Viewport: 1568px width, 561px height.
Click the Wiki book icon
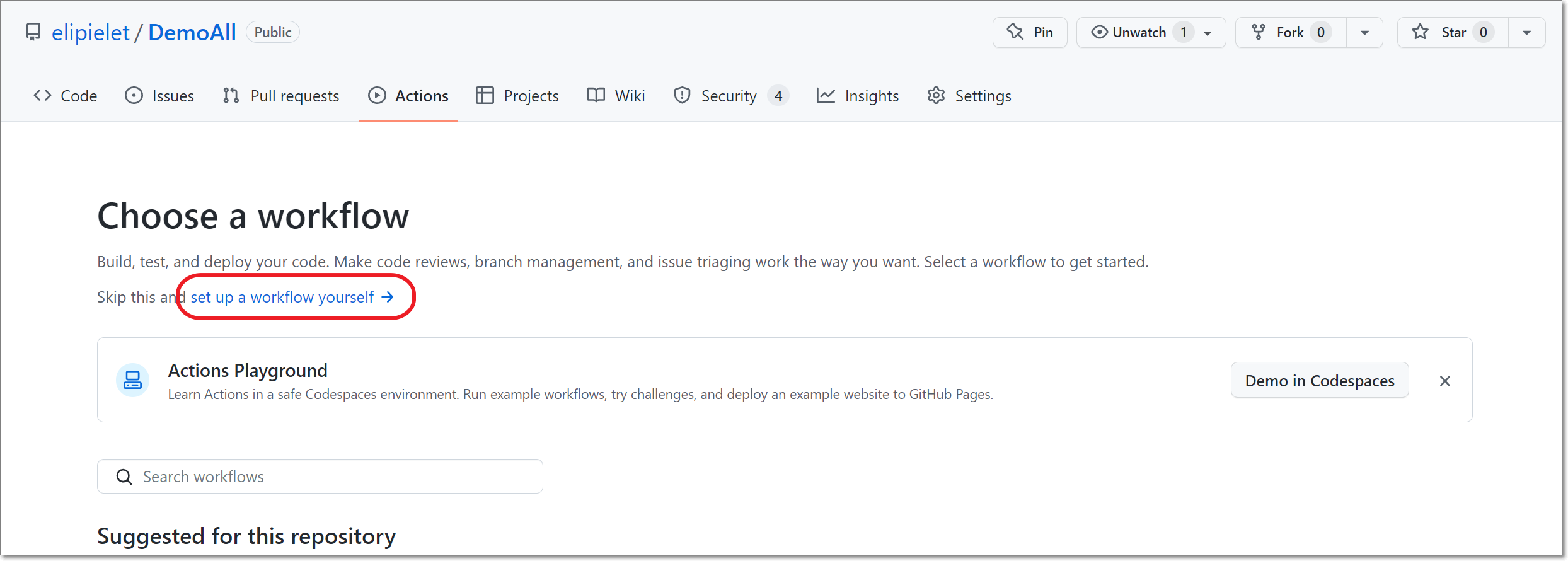[x=596, y=95]
